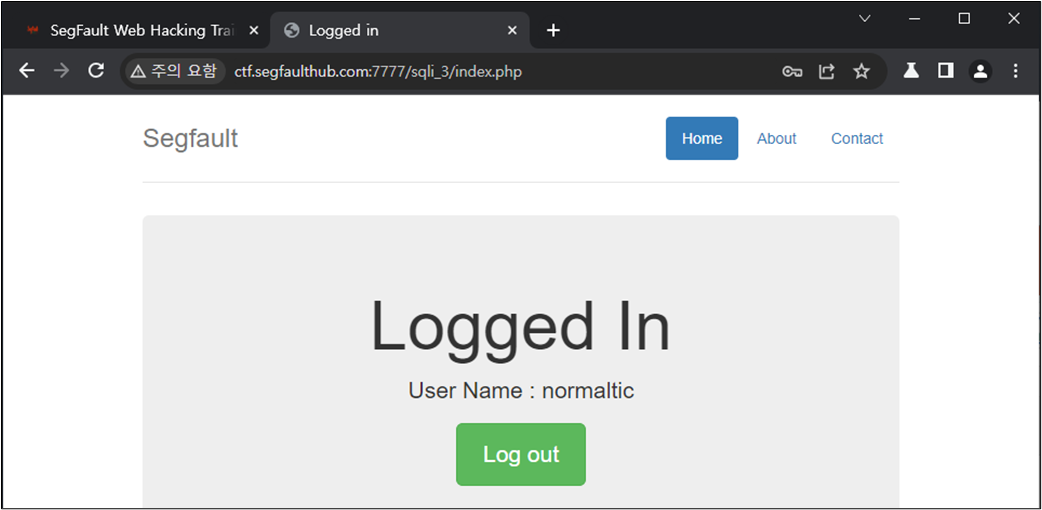
Task: Click the share page icon
Action: pyautogui.click(x=826, y=71)
